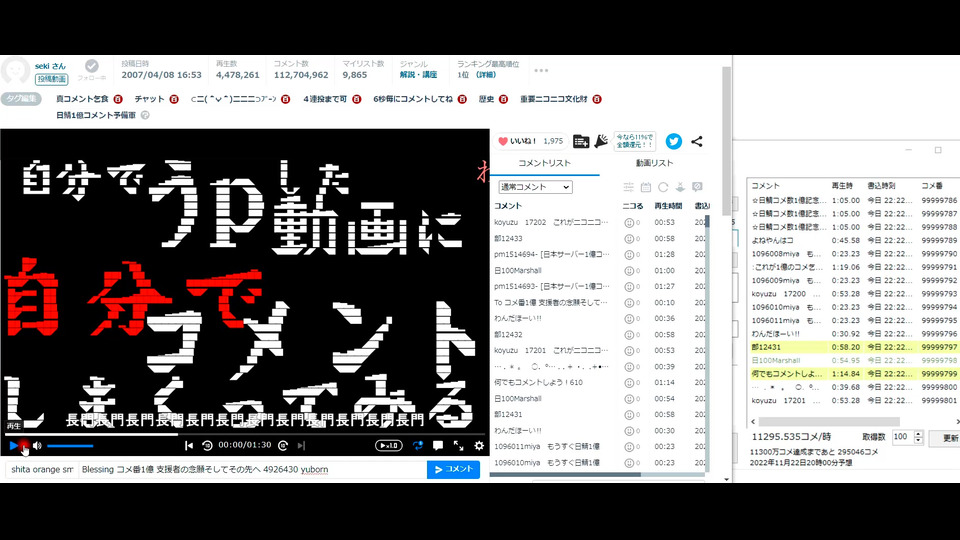The height and width of the screenshot is (540, 960).
Task: Select the わんだほーい!! comment at 00:36
Action: (599, 318)
